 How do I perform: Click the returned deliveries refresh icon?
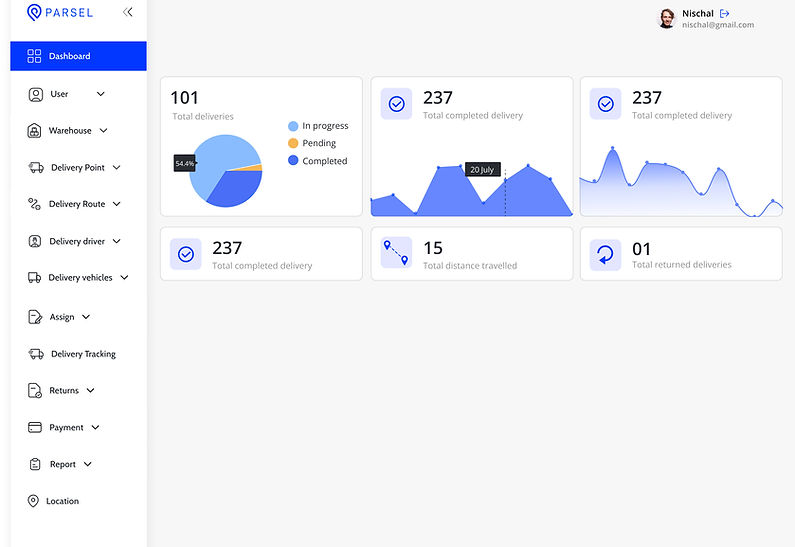click(605, 254)
